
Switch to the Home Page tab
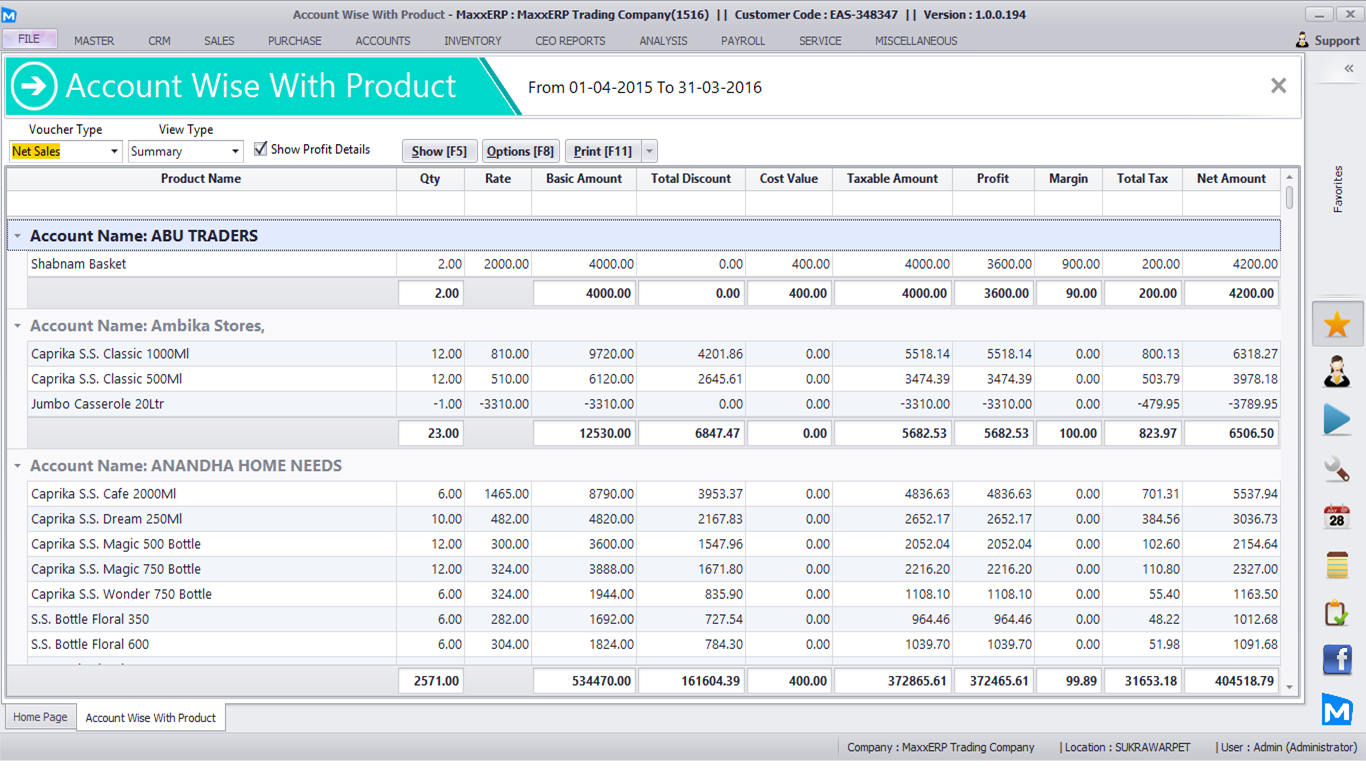41,717
